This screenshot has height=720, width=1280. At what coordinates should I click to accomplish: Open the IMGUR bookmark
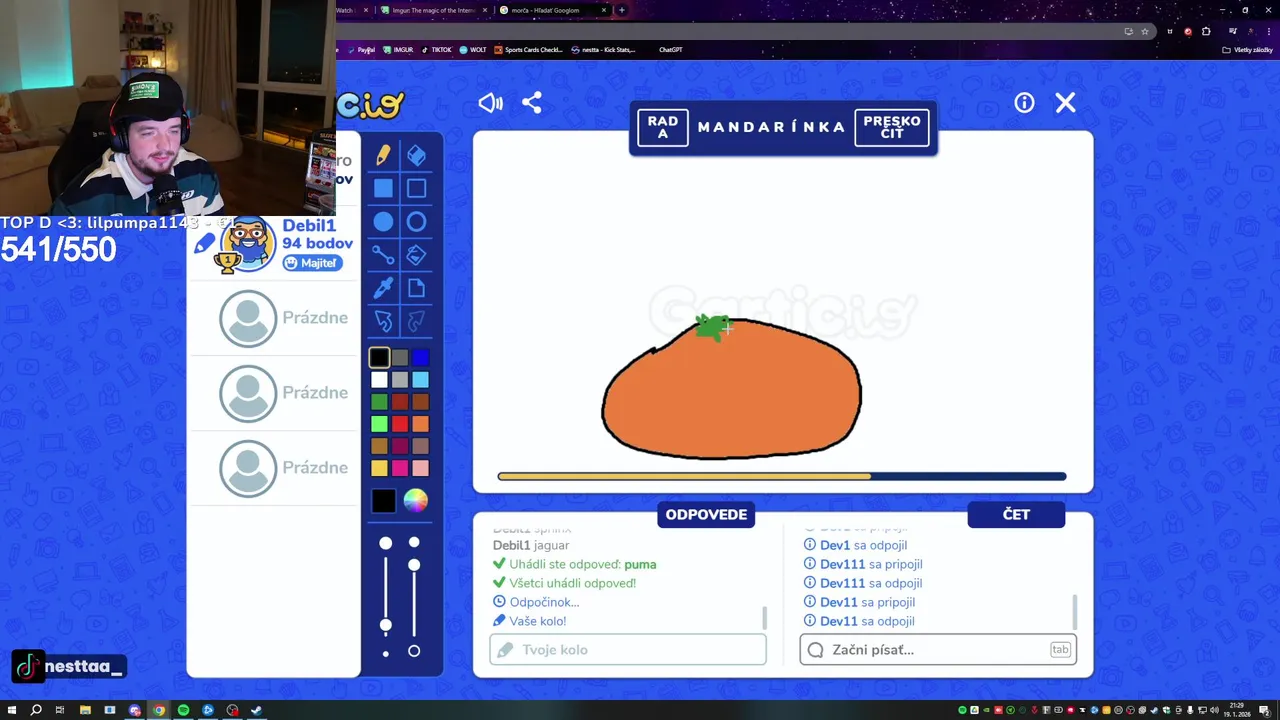[x=398, y=49]
